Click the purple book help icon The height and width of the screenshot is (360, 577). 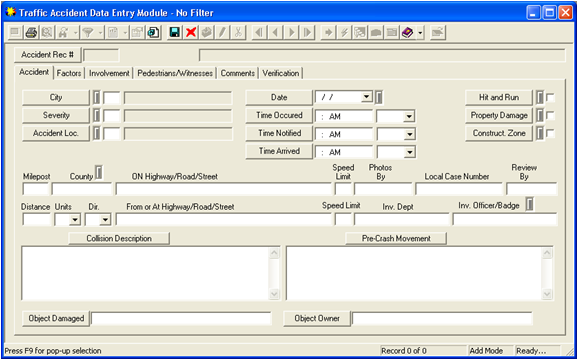pos(408,33)
